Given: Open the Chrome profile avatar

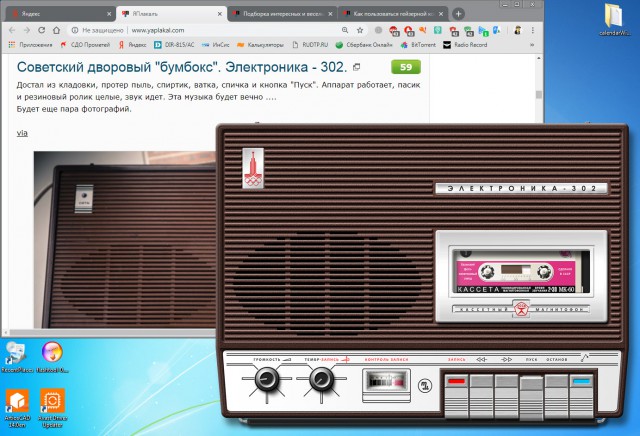Looking at the screenshot, I should pyautogui.click(x=518, y=30).
